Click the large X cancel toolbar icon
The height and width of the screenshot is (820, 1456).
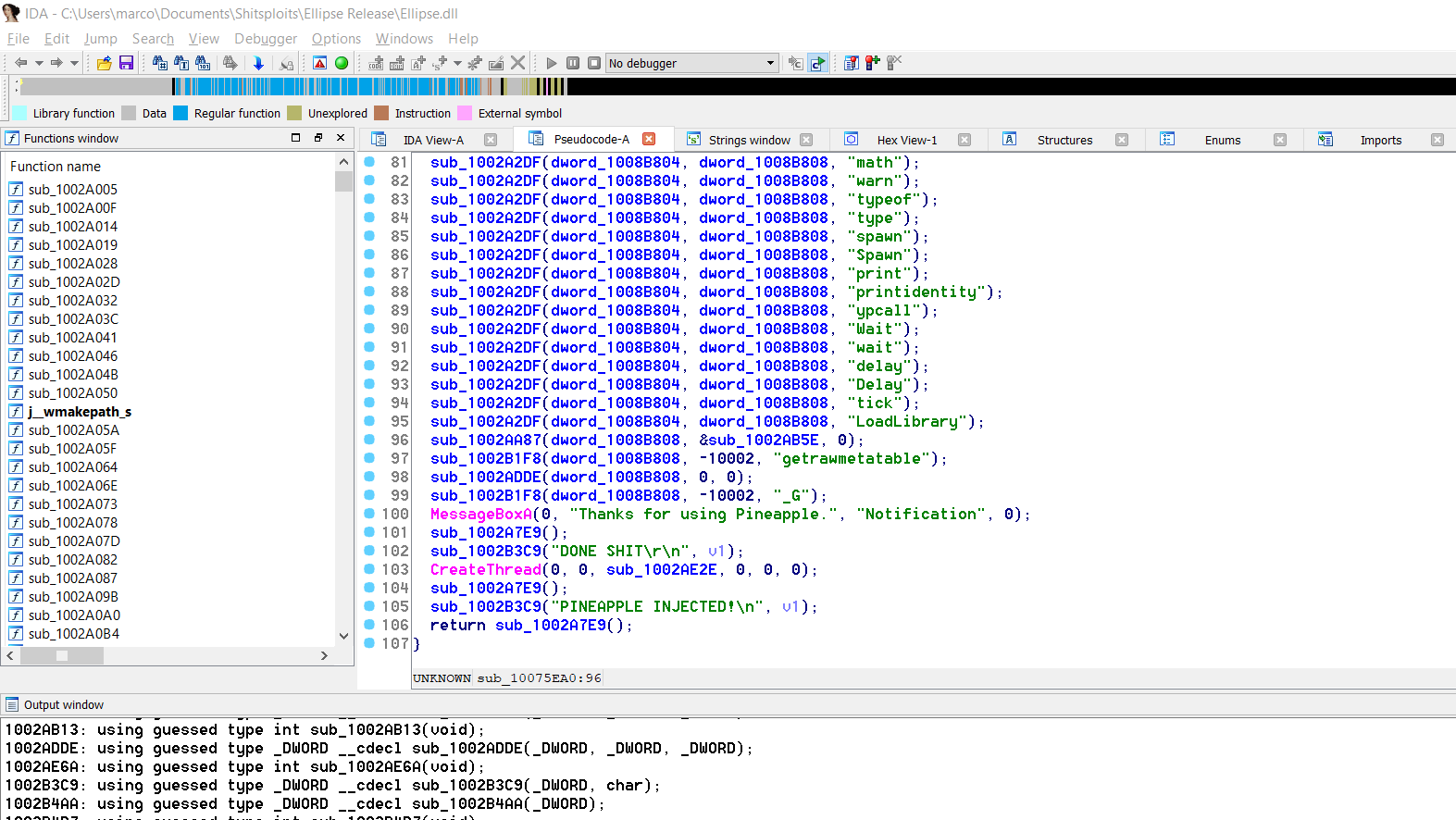tap(517, 63)
